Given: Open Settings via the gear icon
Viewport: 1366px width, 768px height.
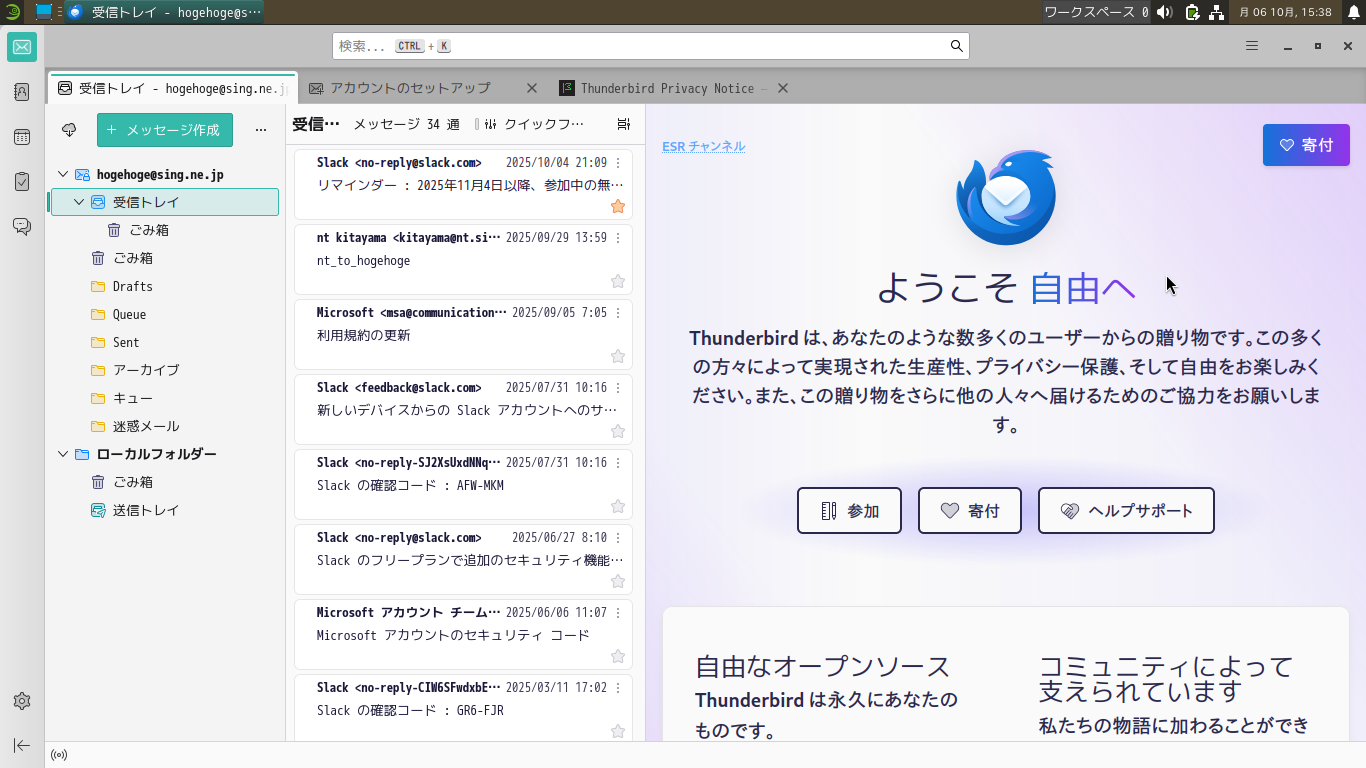Looking at the screenshot, I should [x=22, y=701].
